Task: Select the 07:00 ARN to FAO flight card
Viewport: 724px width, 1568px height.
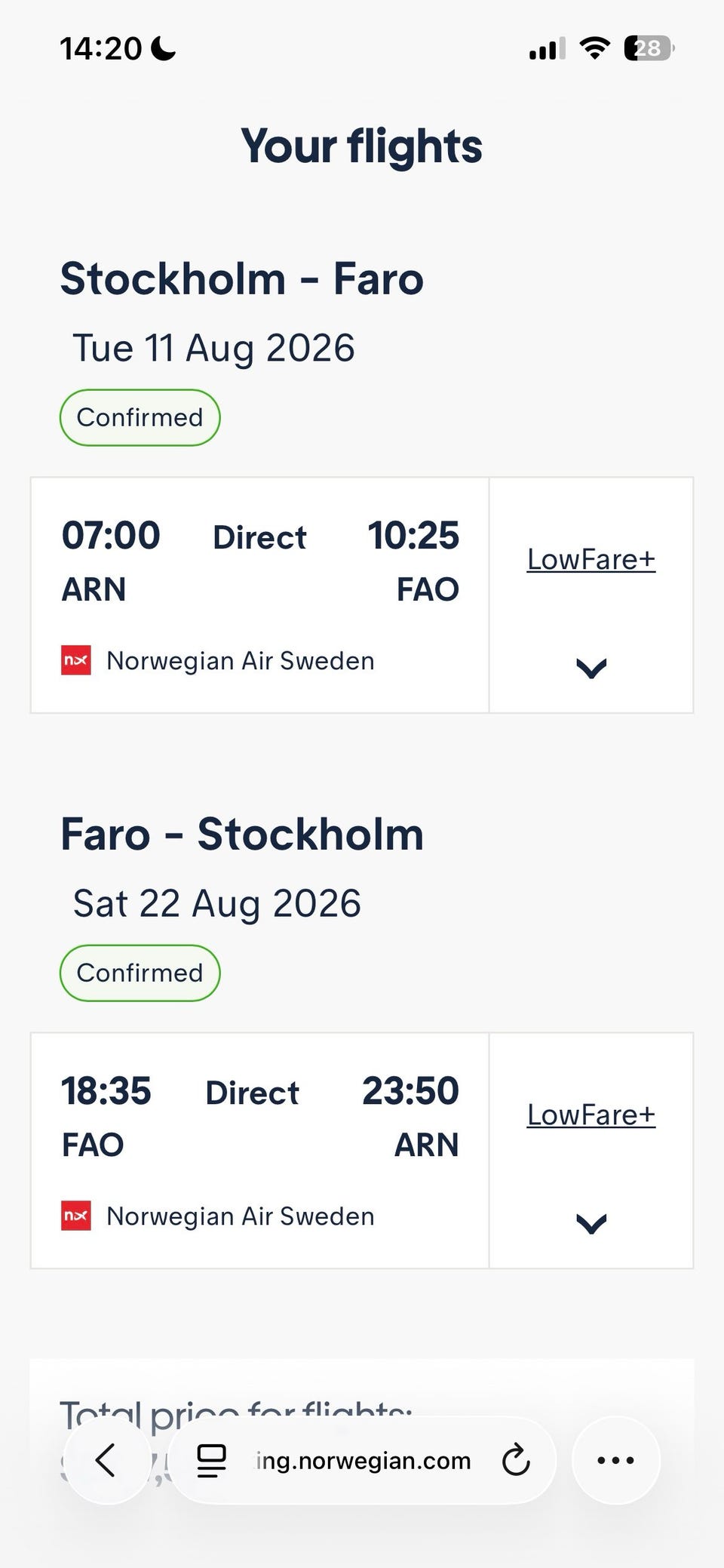Action: pos(259,595)
